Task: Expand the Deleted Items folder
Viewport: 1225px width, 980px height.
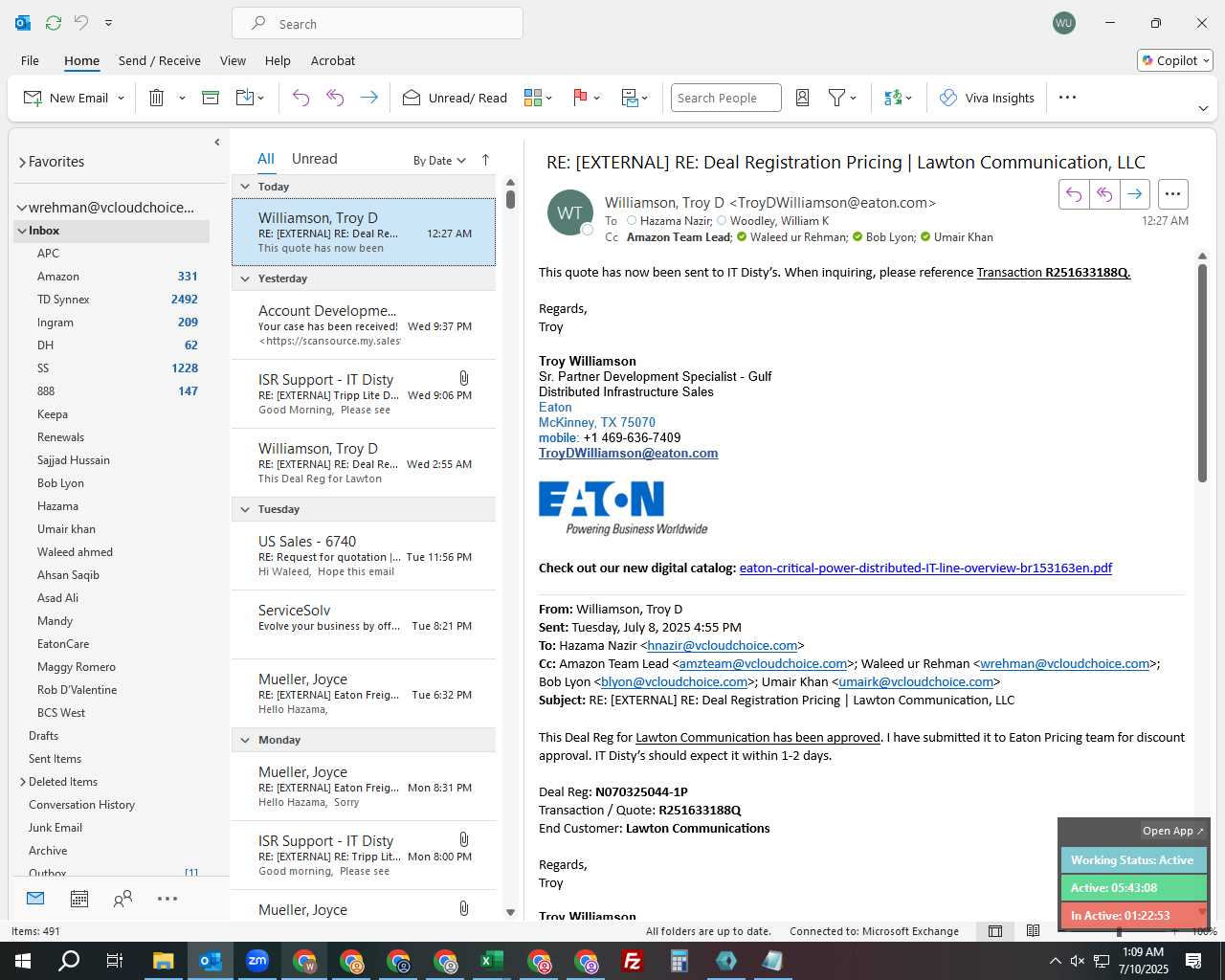Action: (23, 782)
